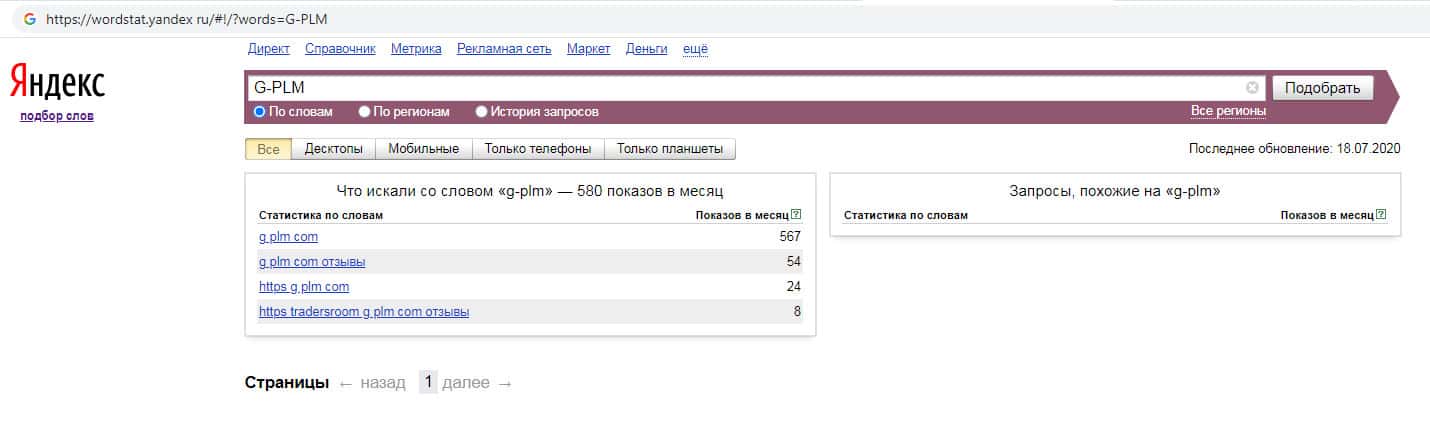The image size is (1430, 426).
Task: Expand the ещё menu in top navigation
Action: (695, 48)
